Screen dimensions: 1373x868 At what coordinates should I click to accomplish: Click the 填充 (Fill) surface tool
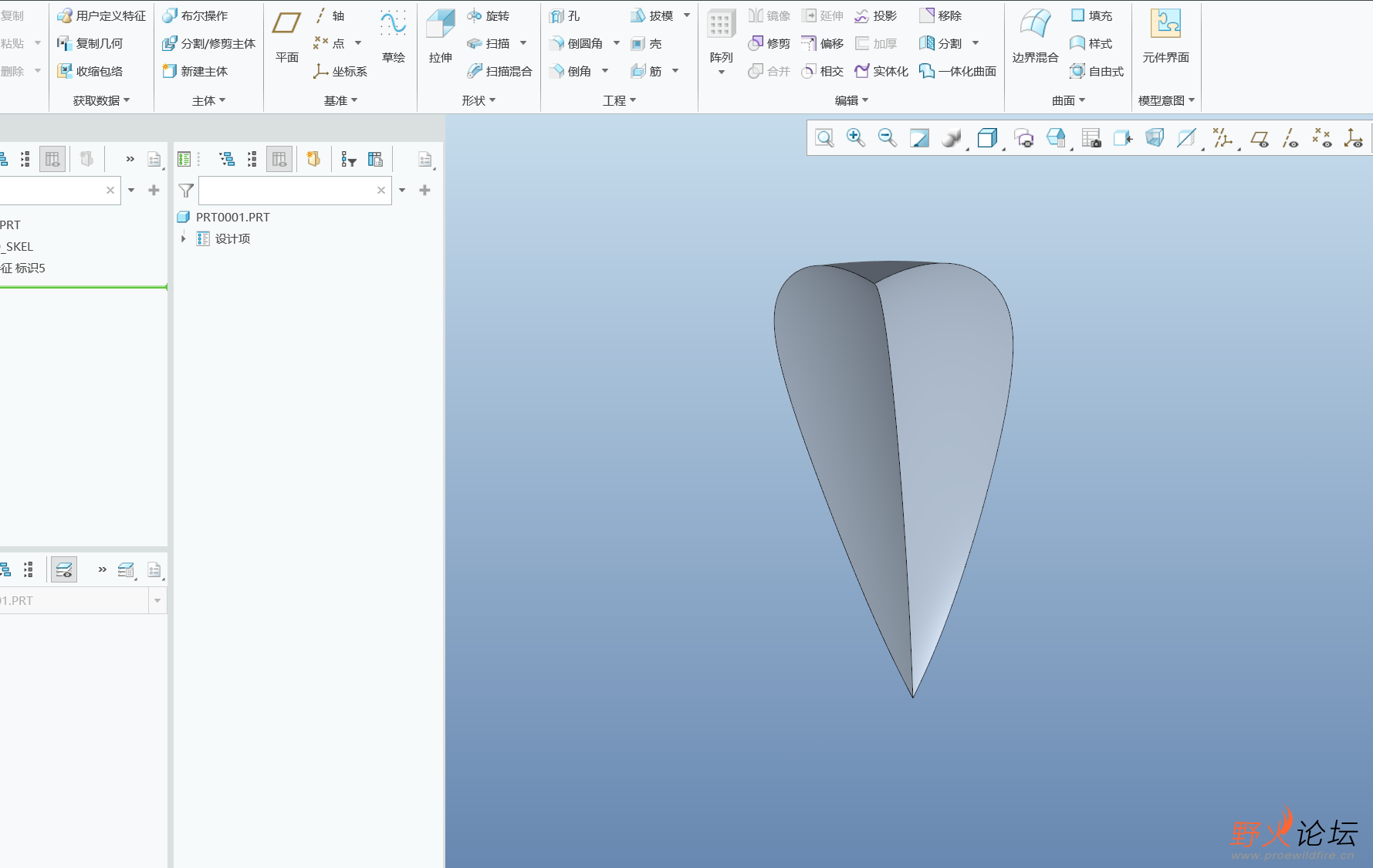click(1091, 15)
